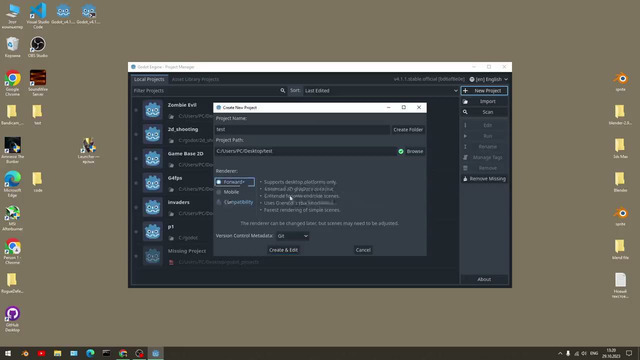Open SoundWire Server desktop shortcut
This screenshot has width=640, height=360.
coord(38,83)
